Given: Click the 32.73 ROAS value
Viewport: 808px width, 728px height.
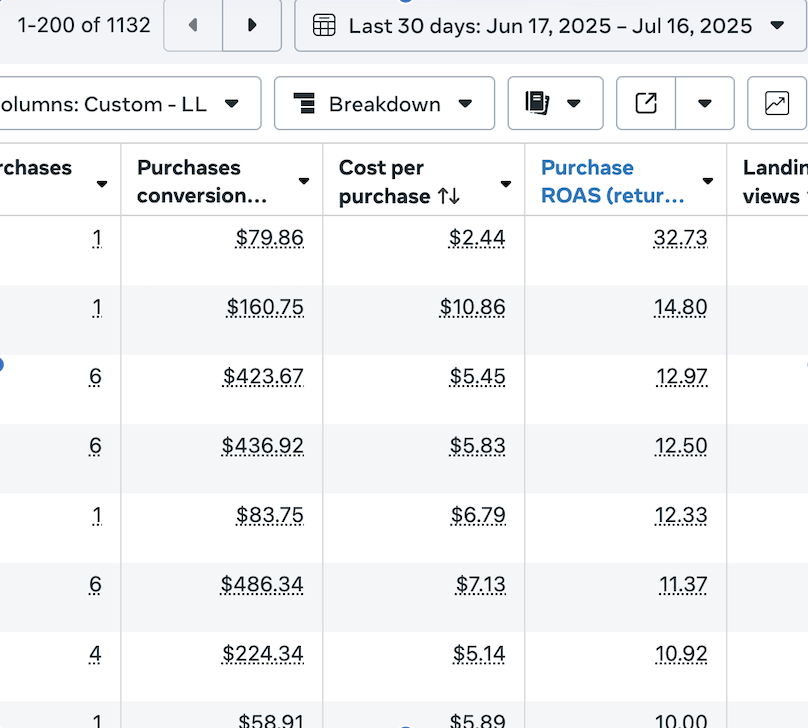Looking at the screenshot, I should (x=680, y=238).
